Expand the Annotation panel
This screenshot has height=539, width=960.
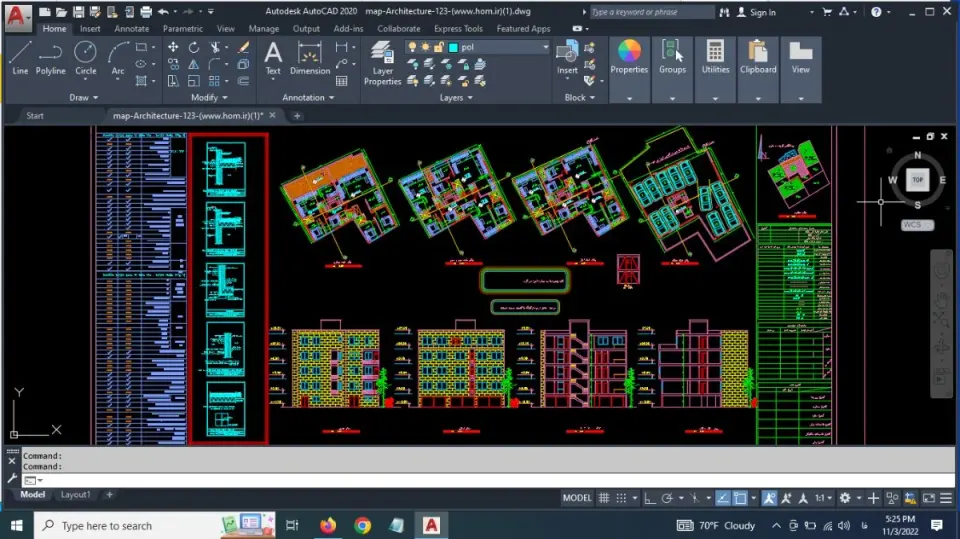coord(308,97)
